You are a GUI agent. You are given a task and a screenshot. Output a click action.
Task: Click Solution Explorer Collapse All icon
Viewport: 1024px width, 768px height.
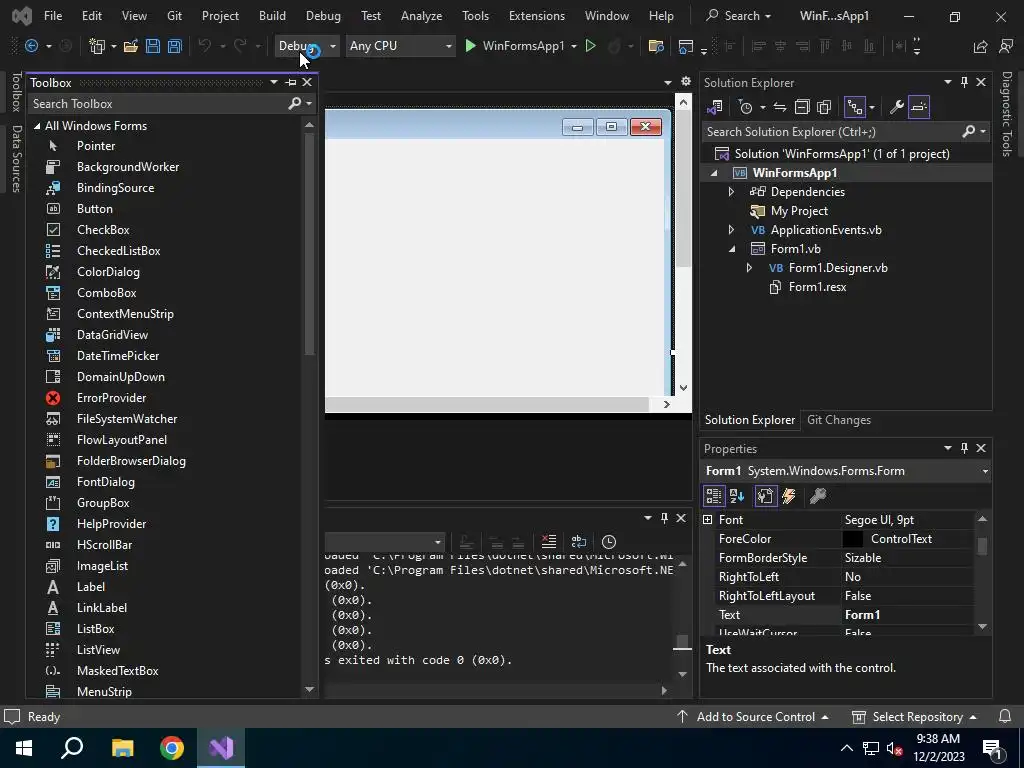802,107
